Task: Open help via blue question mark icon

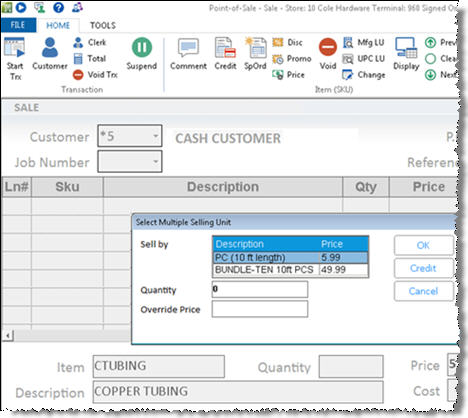Action: [59, 7]
